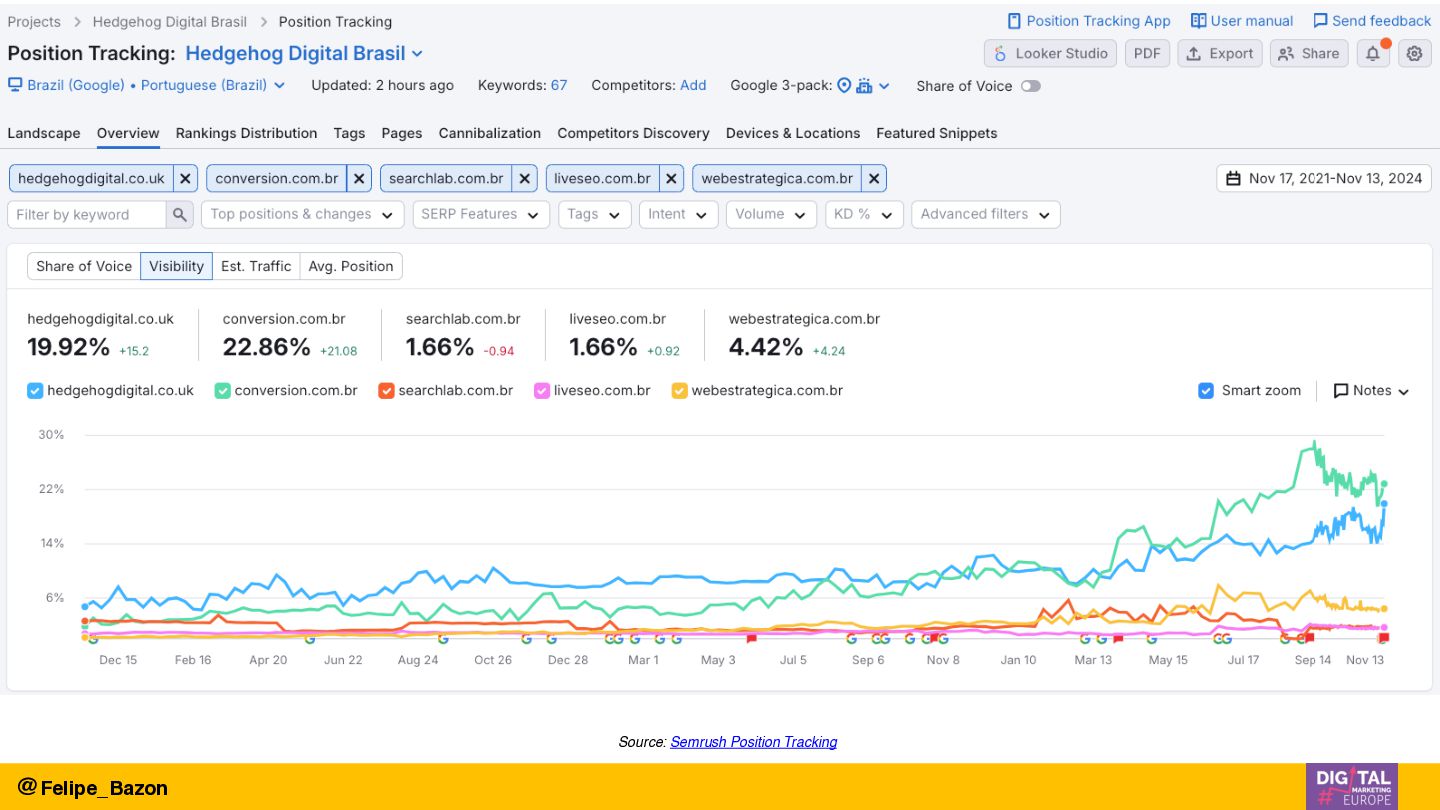Click the search magnifier in keyword filter
1440x810 pixels.
point(180,214)
